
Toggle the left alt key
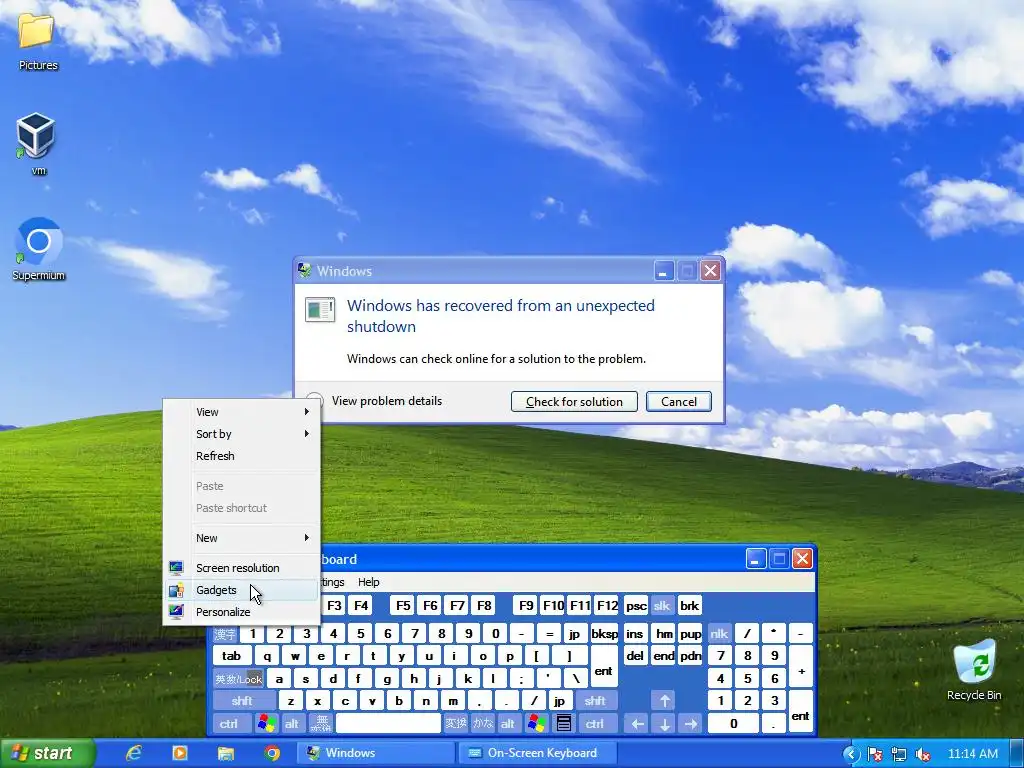[292, 724]
